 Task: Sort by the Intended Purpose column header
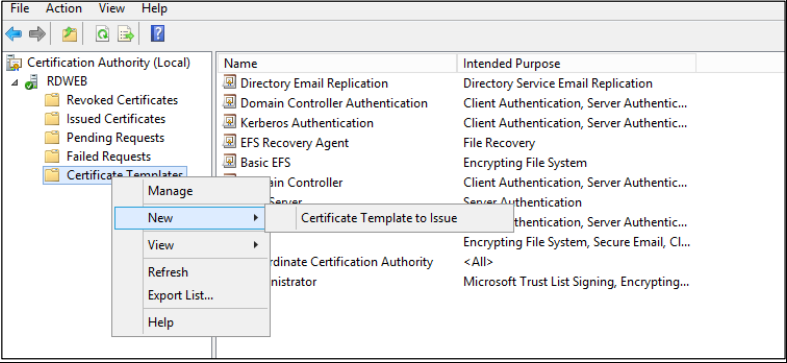click(x=577, y=64)
